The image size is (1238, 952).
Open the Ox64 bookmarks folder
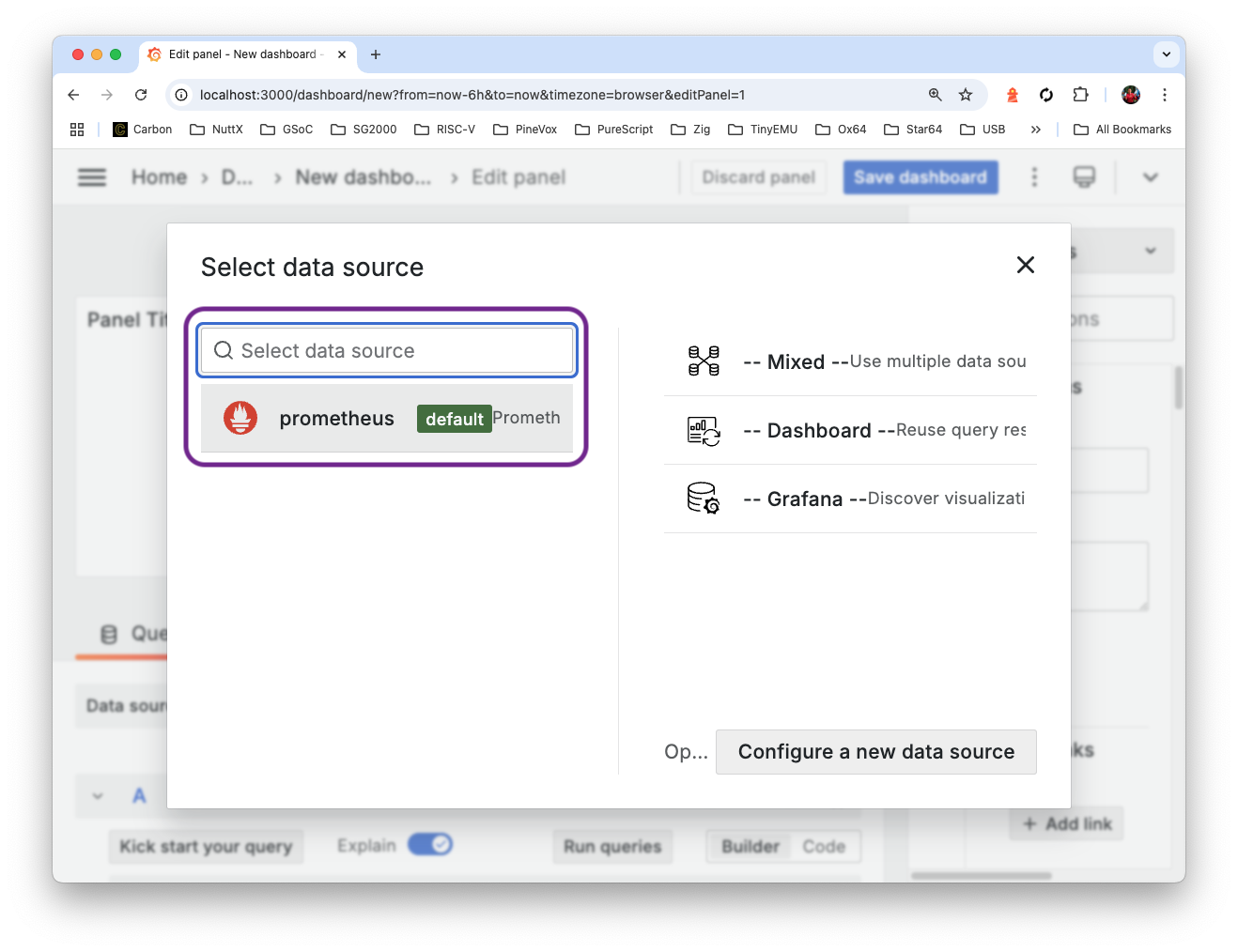[842, 130]
